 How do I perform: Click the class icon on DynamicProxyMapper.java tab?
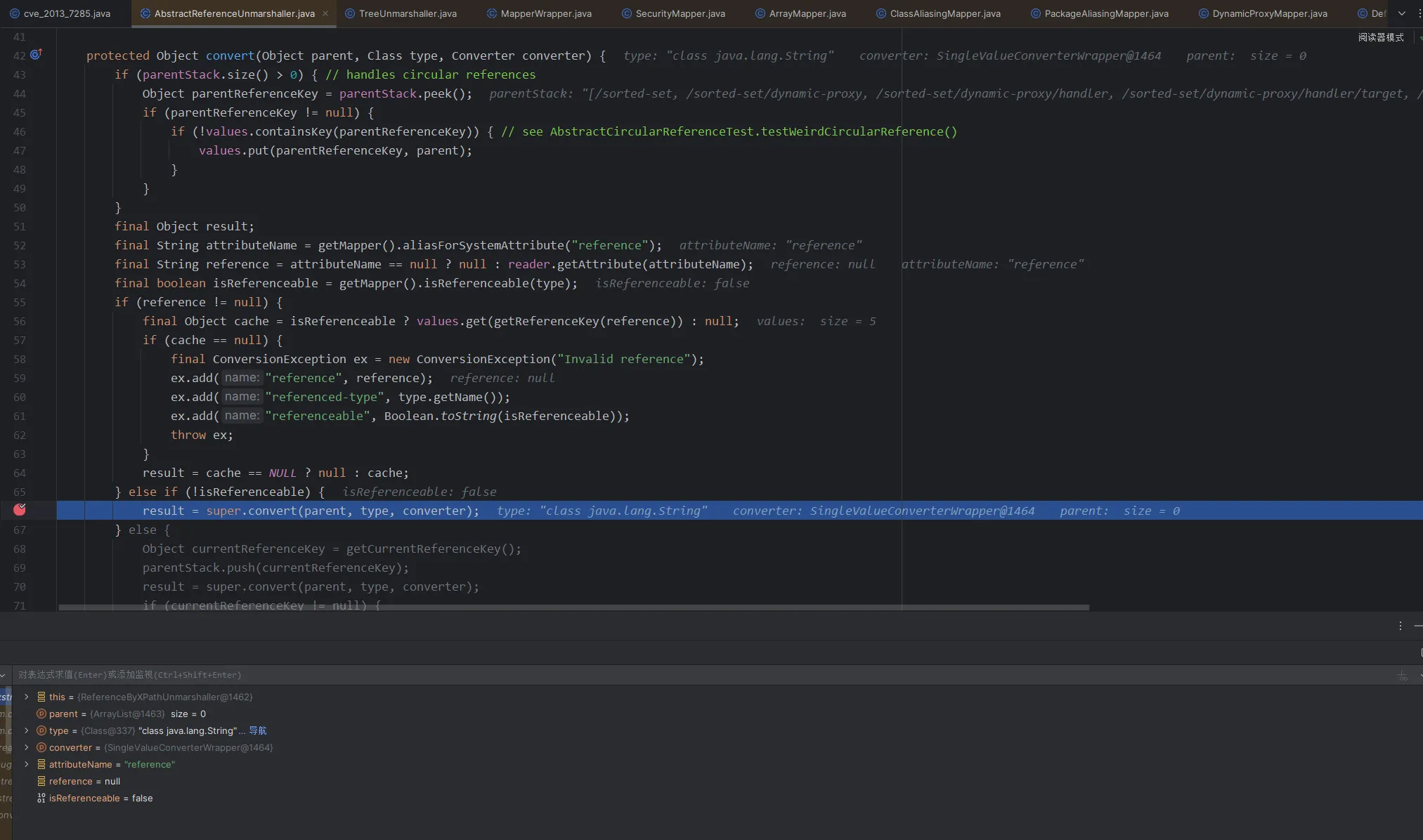pos(1203,13)
